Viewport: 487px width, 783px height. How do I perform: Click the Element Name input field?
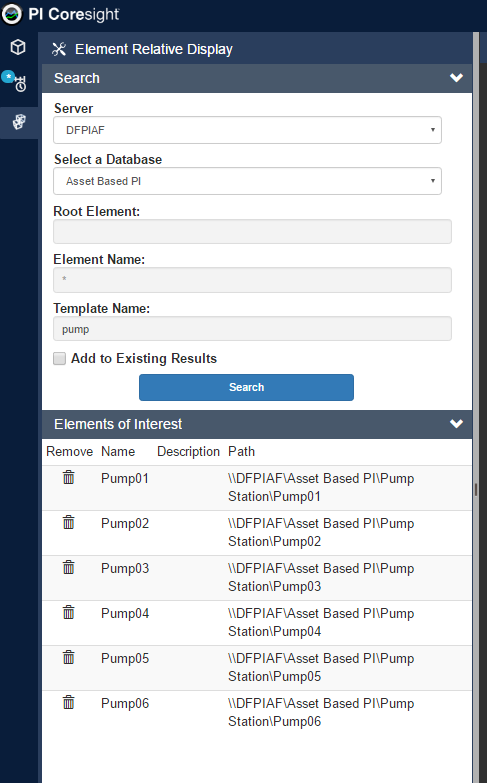pos(252,280)
